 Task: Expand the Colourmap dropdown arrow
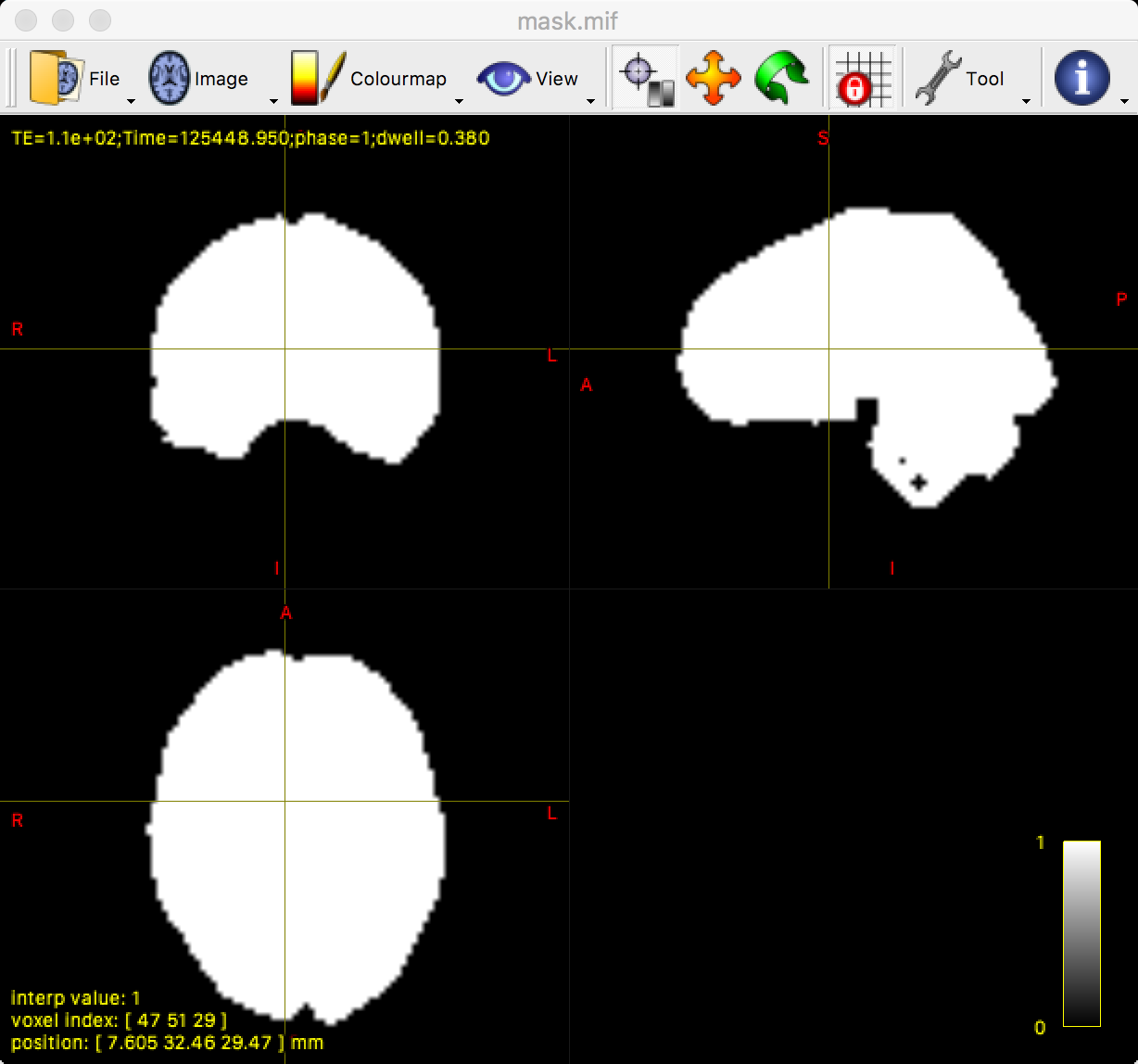pos(459,100)
